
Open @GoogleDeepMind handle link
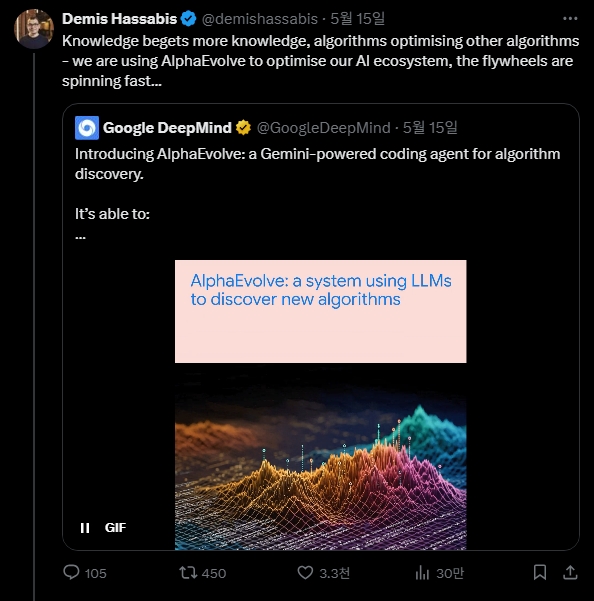(323, 128)
